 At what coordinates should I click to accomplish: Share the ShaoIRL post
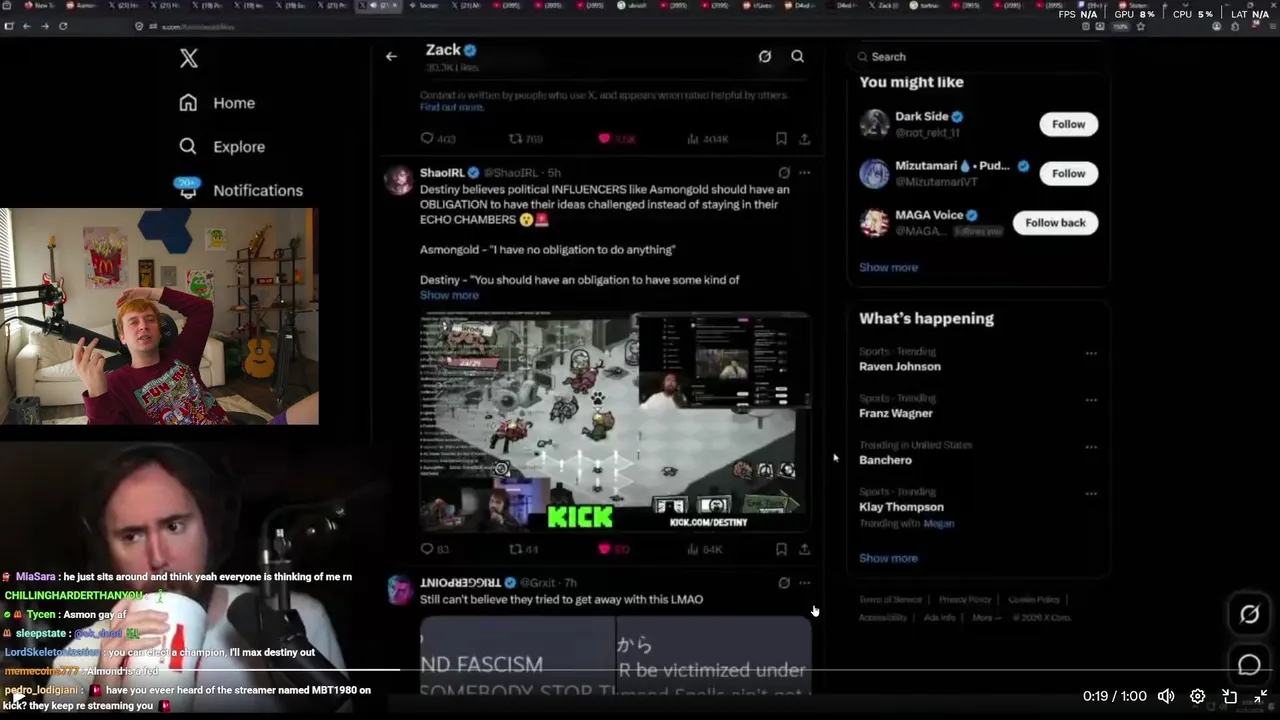(804, 549)
